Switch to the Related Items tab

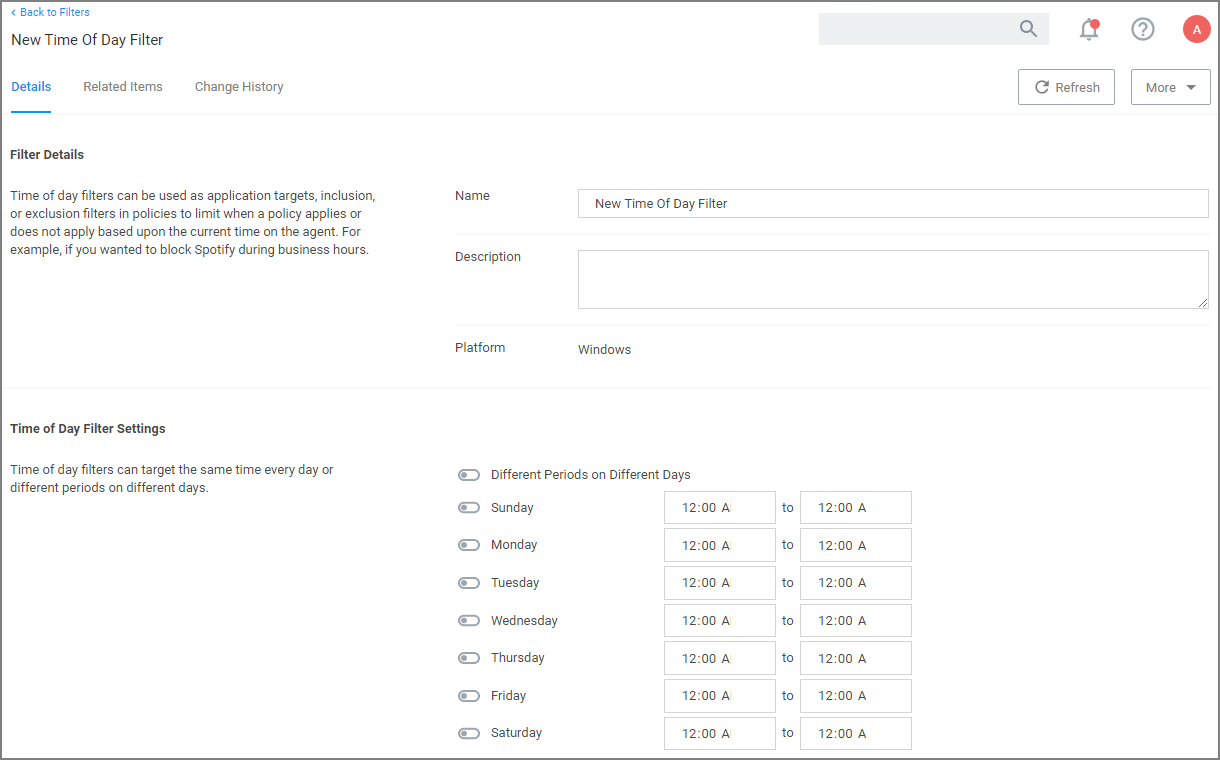(x=123, y=87)
